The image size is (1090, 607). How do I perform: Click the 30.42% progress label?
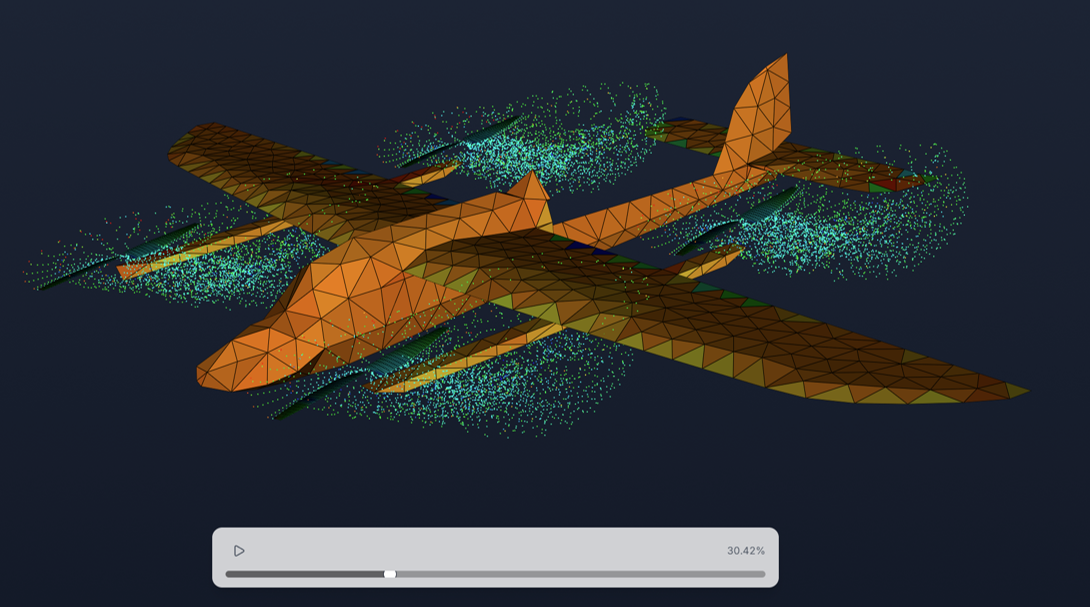point(747,550)
